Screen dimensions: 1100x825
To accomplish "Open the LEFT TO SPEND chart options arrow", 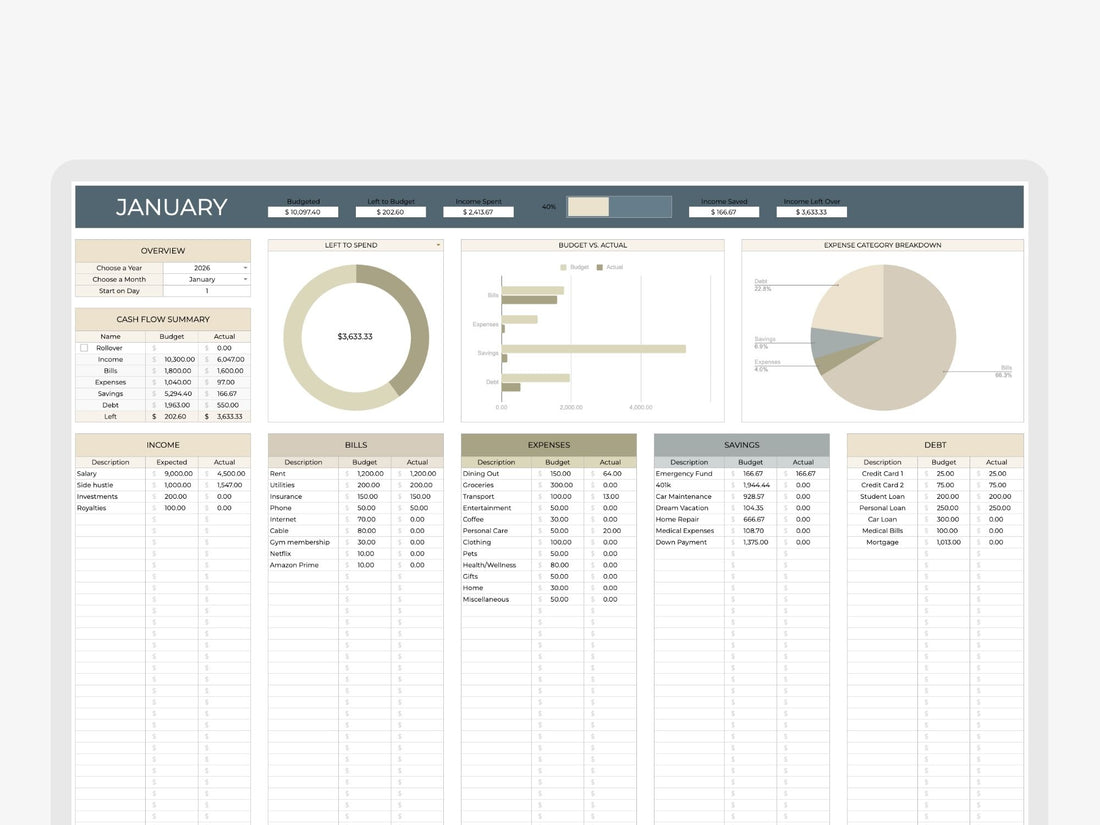I will (436, 244).
